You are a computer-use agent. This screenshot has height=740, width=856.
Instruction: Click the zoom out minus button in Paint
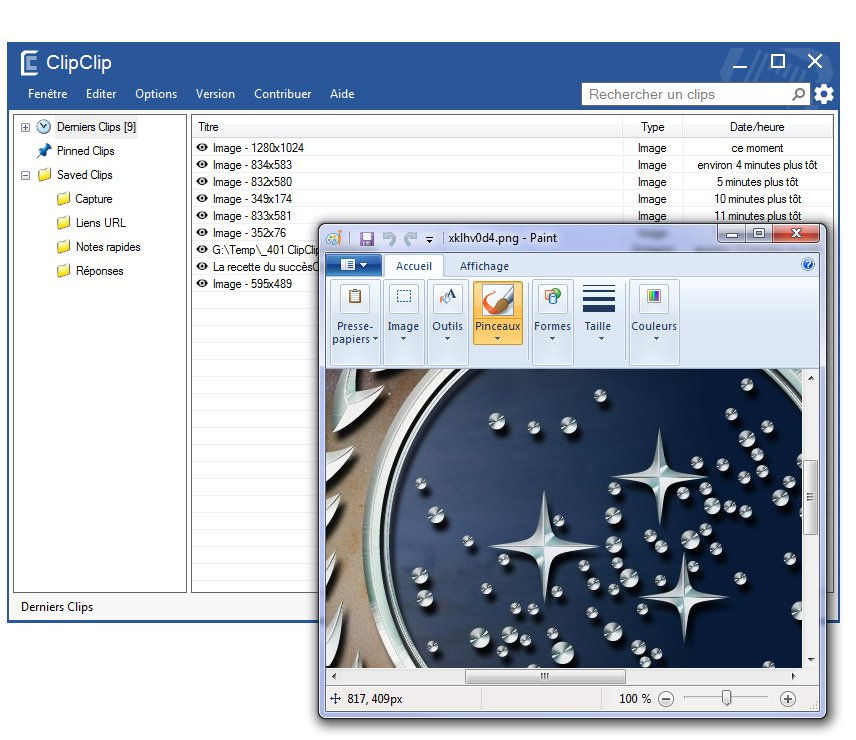pos(666,699)
